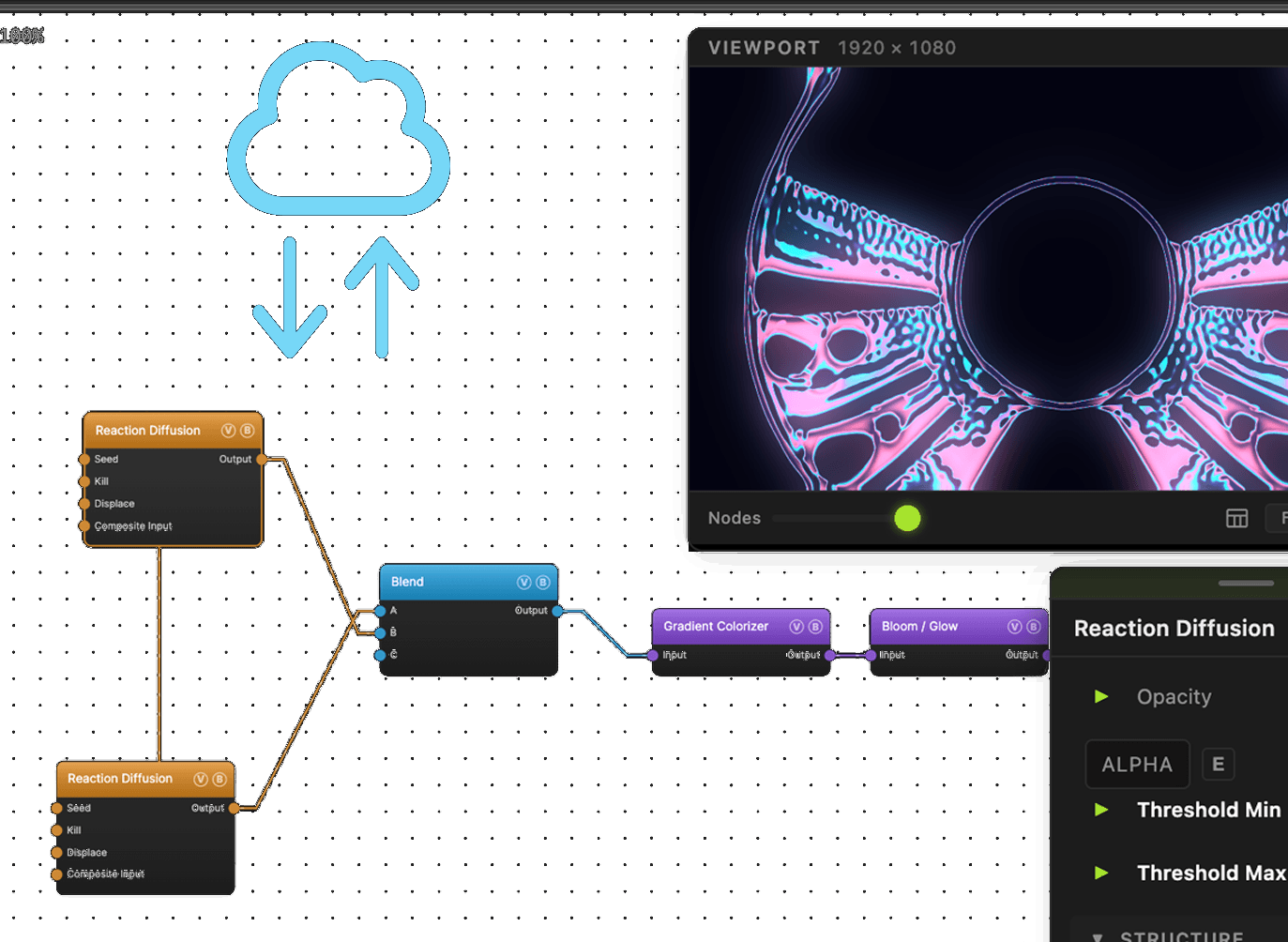The image size is (1288, 942).
Task: Select the lower Reaction Diffusion node header
Action: click(x=145, y=779)
